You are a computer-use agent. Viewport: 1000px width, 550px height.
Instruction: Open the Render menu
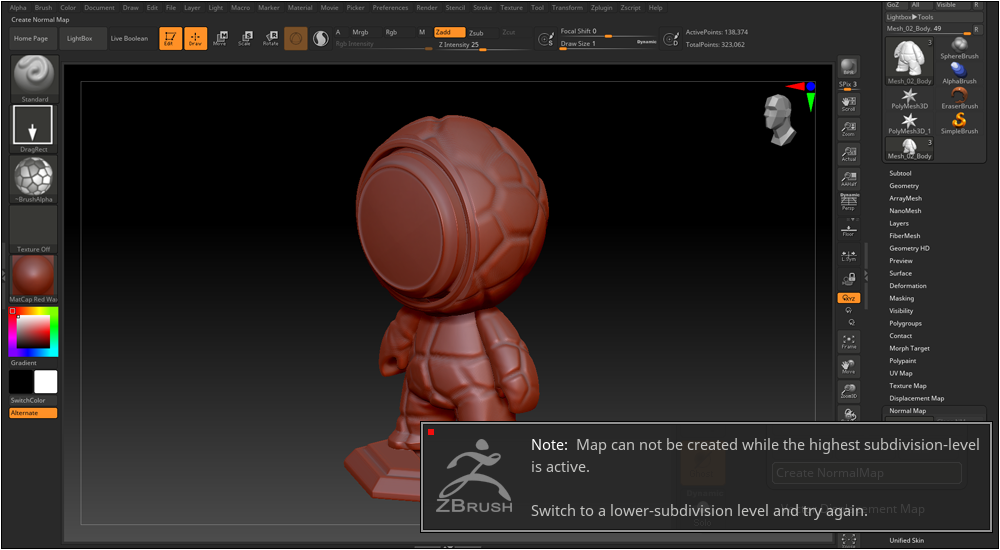click(x=427, y=7)
